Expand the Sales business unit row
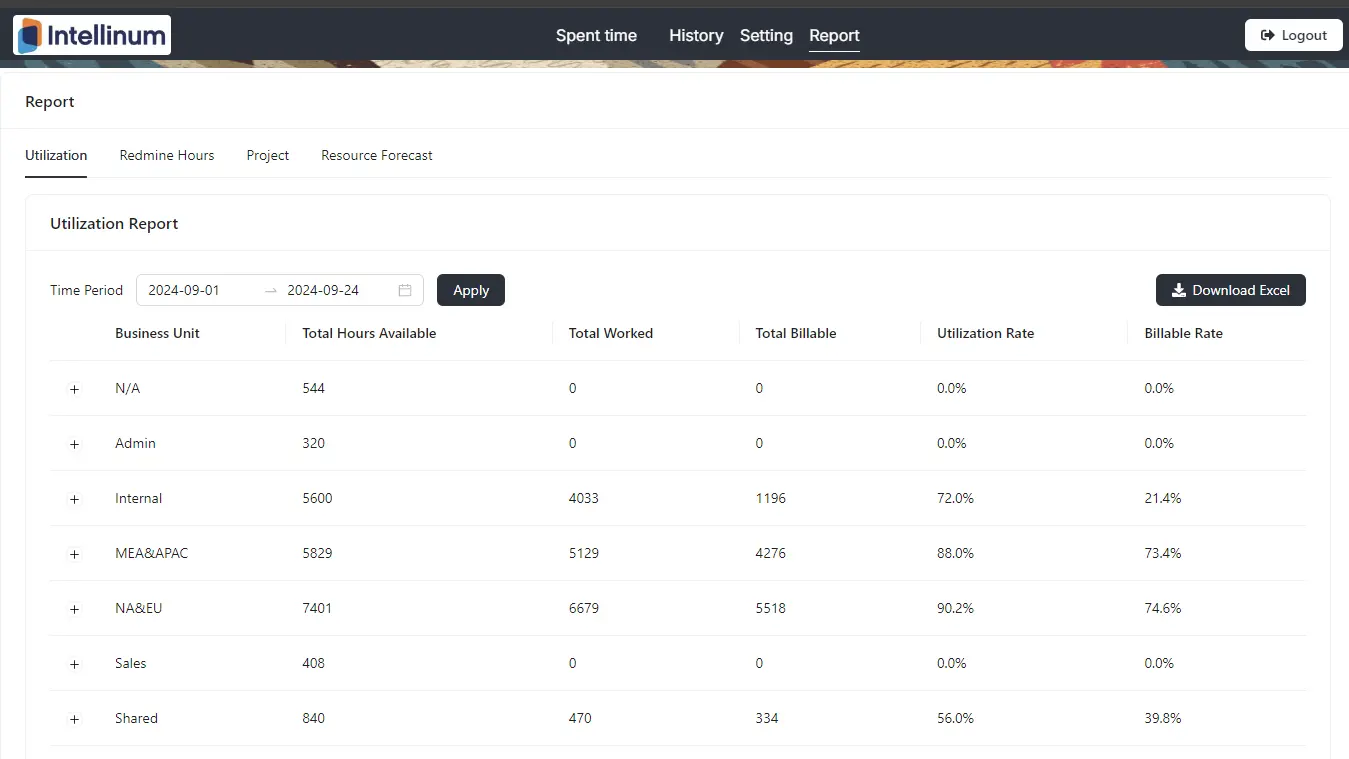1349x759 pixels. coord(74,664)
